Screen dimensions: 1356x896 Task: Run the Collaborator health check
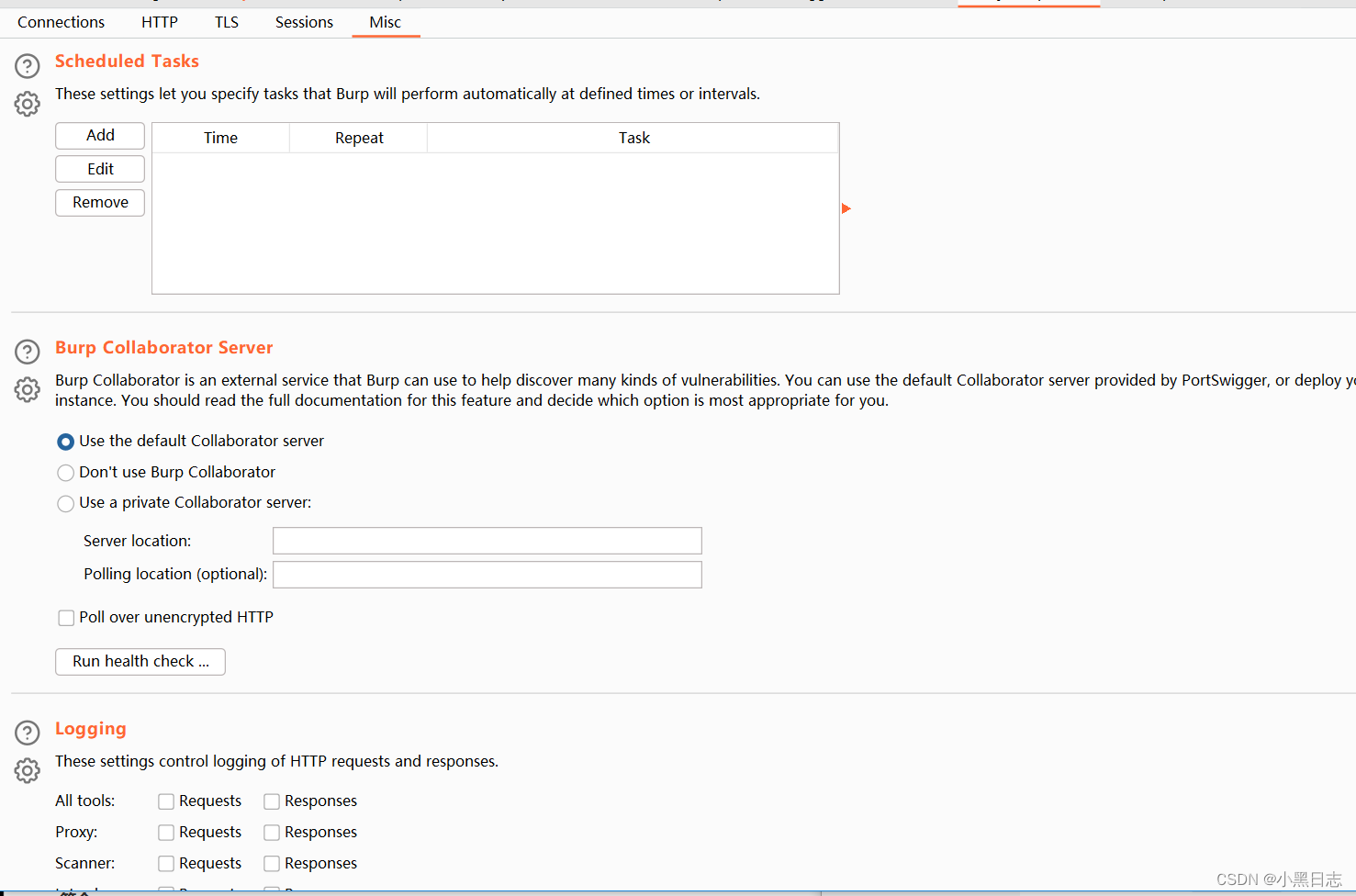coord(140,661)
